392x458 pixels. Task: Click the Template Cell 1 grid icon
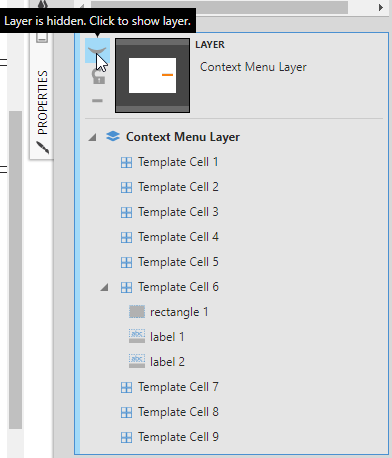click(x=126, y=163)
